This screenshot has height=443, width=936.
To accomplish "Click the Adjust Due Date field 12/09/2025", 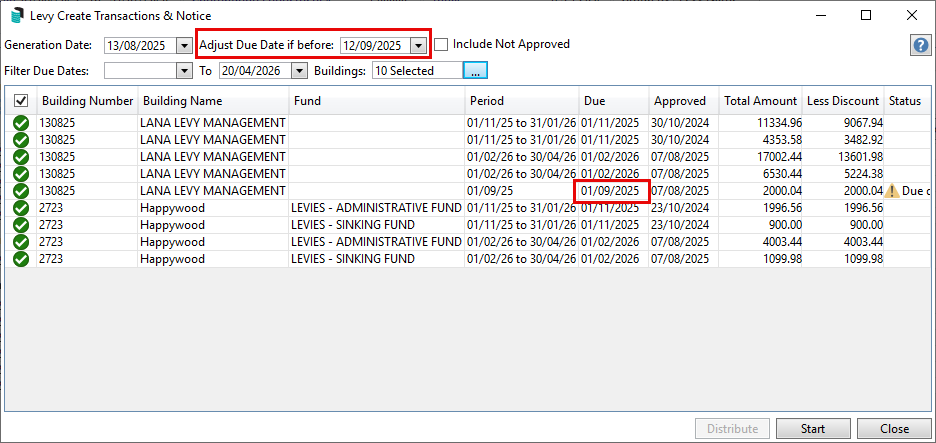I will 375,45.
